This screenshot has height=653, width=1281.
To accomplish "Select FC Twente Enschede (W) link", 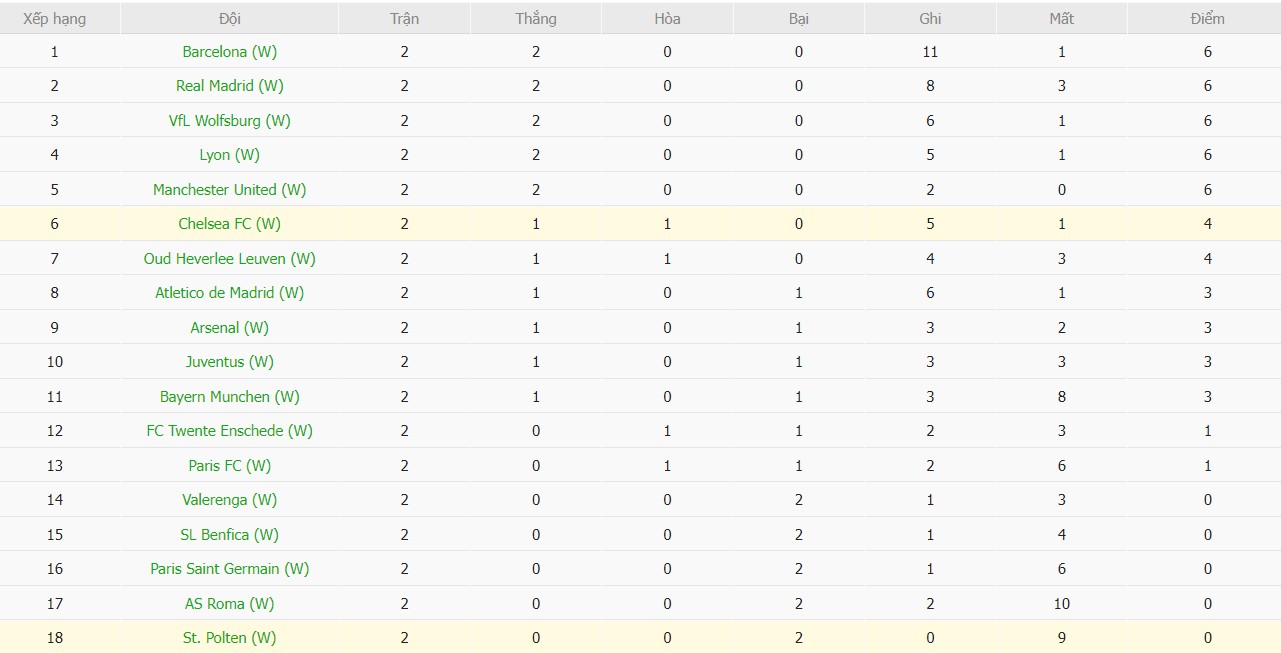I will coord(229,431).
